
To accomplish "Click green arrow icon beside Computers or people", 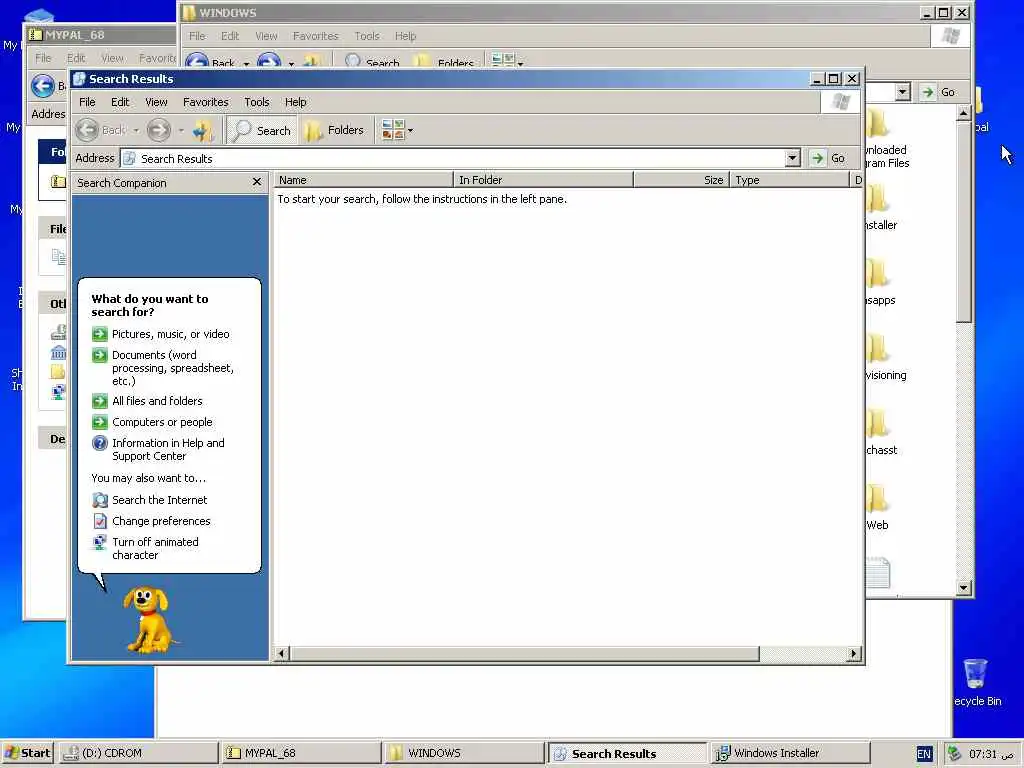I will point(99,422).
